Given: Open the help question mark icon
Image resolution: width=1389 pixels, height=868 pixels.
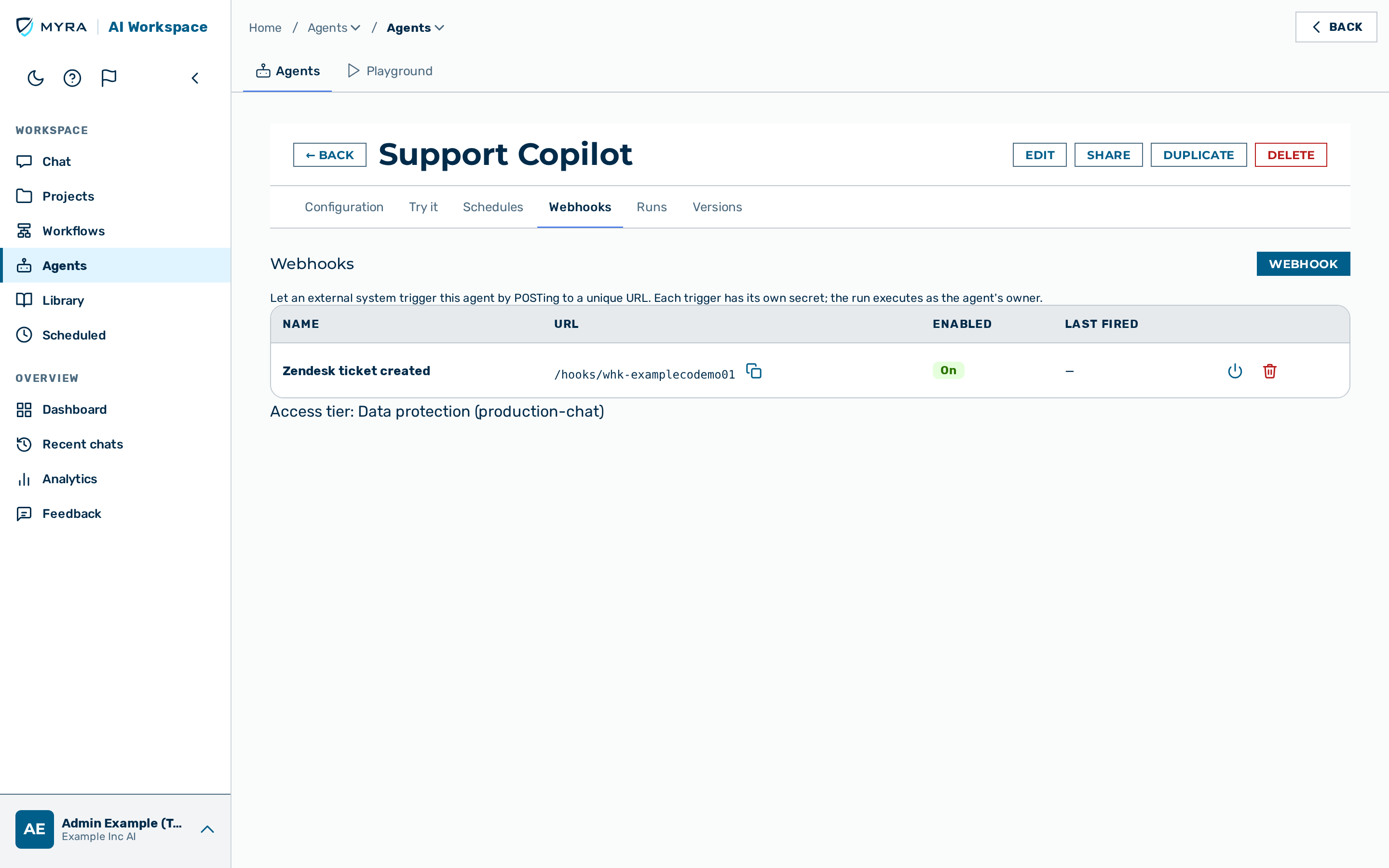Looking at the screenshot, I should pos(72,78).
